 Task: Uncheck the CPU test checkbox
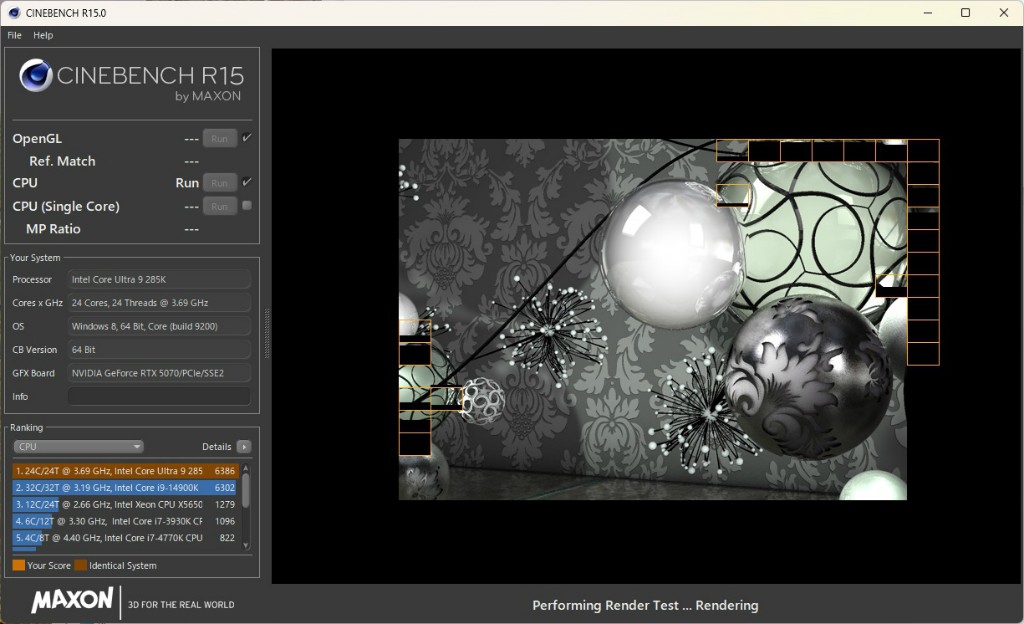tap(246, 182)
